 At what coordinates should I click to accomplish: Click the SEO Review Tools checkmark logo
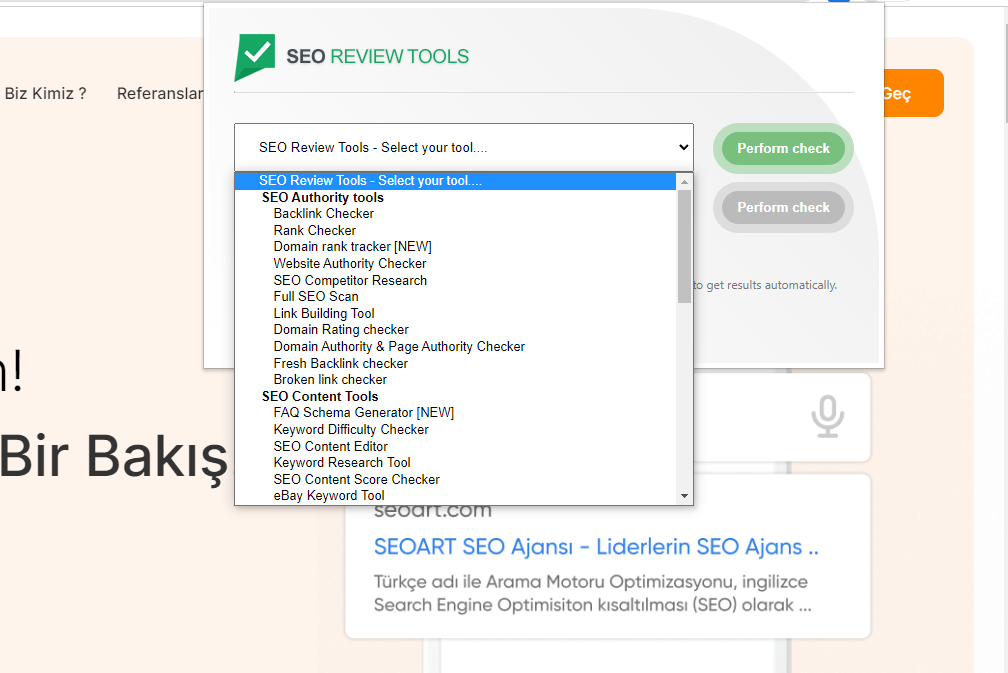point(254,56)
